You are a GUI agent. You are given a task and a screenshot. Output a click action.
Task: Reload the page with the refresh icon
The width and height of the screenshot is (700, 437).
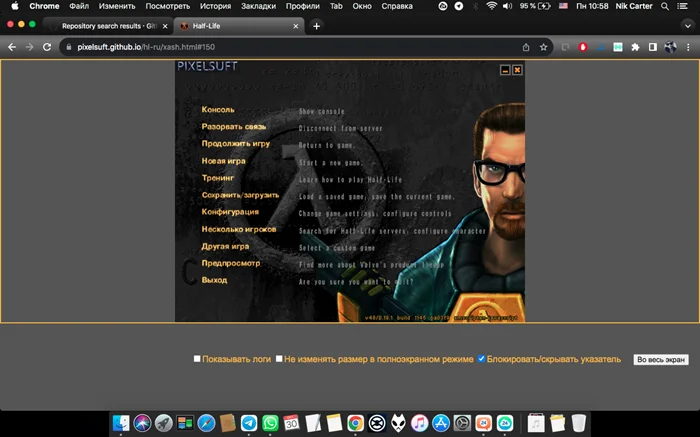[x=47, y=47]
